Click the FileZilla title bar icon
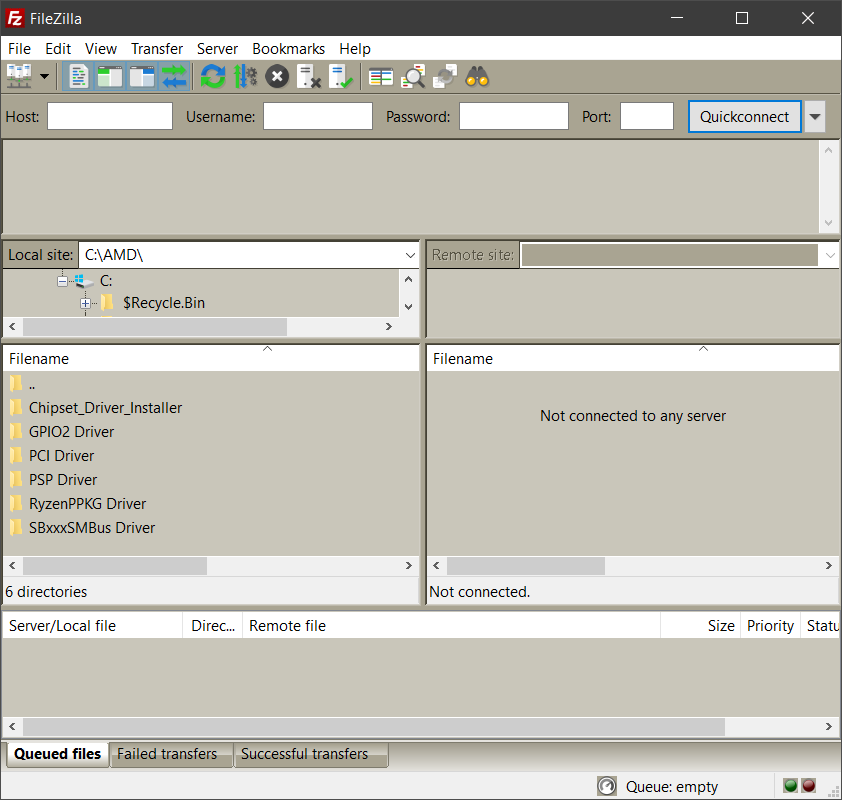Viewport: 842px width, 800px height. 15,18
